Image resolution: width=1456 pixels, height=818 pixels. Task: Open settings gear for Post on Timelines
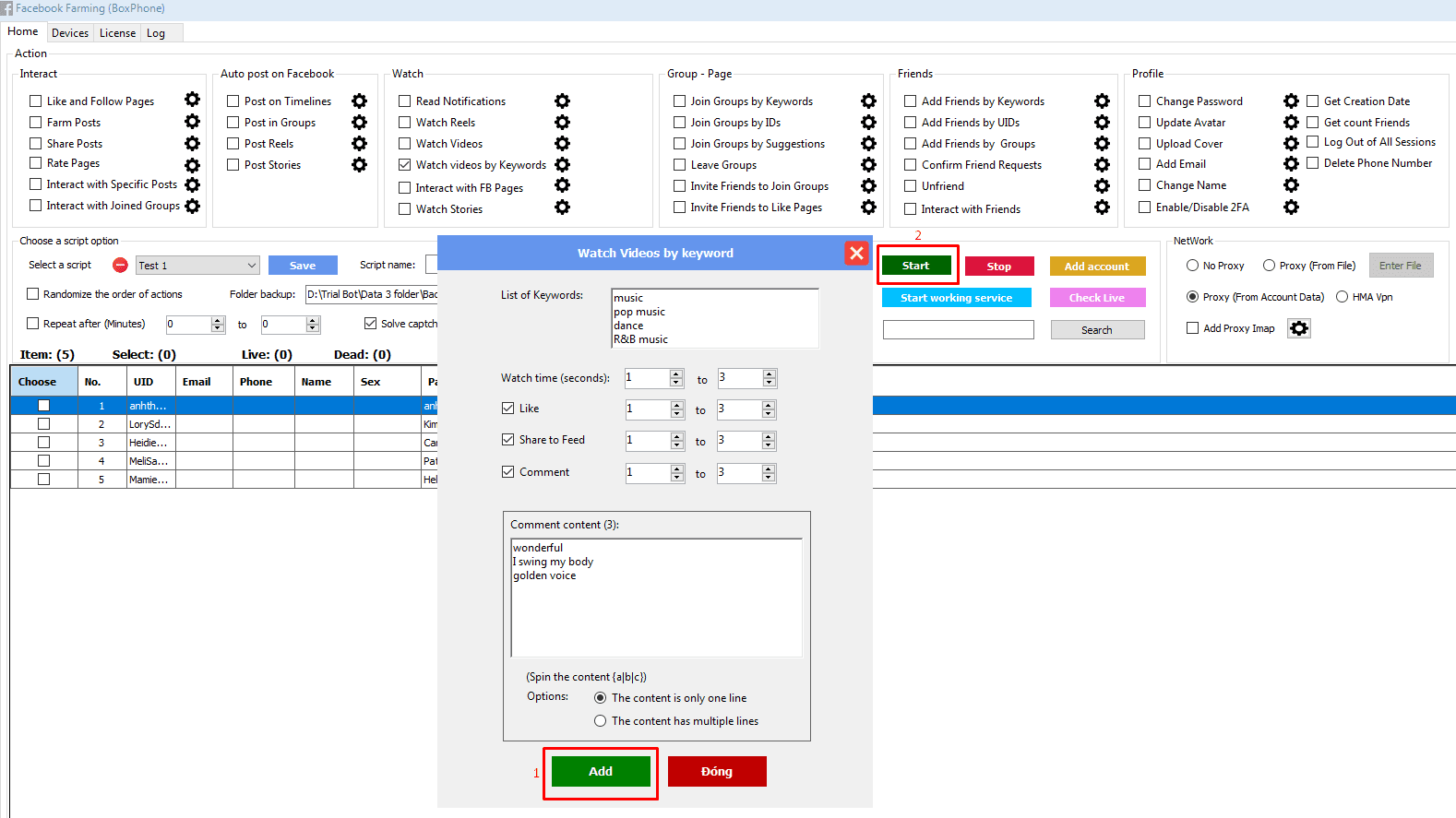point(359,101)
